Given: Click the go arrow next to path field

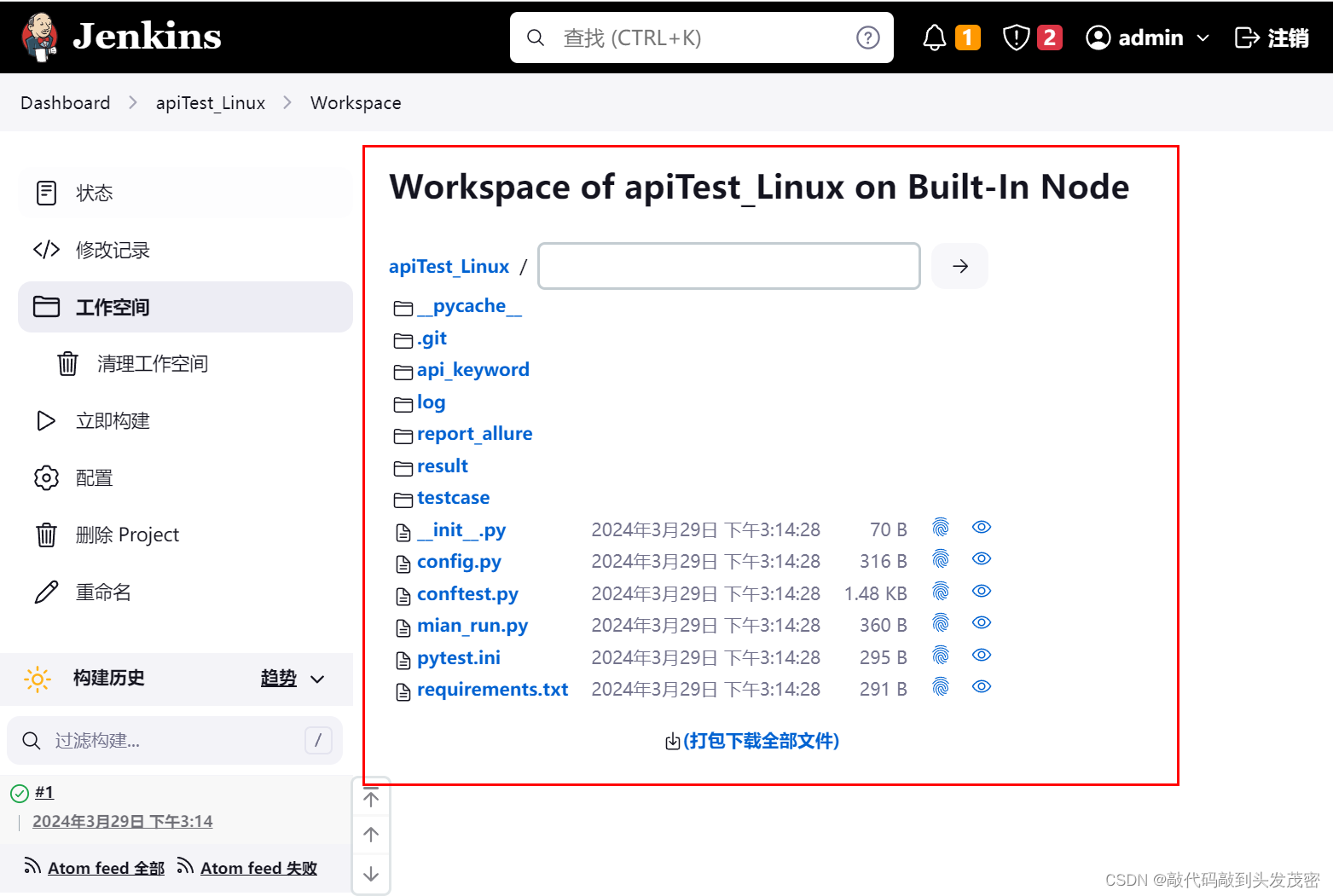Looking at the screenshot, I should (x=959, y=266).
